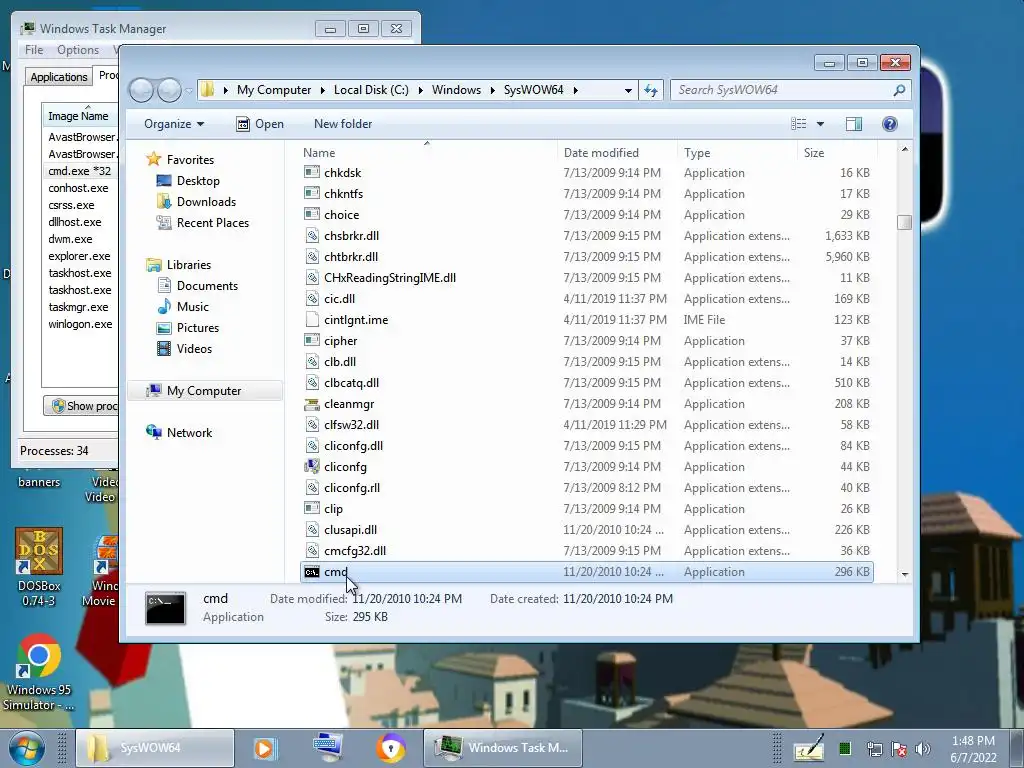
Task: Click the Open toolbar button
Action: 260,124
